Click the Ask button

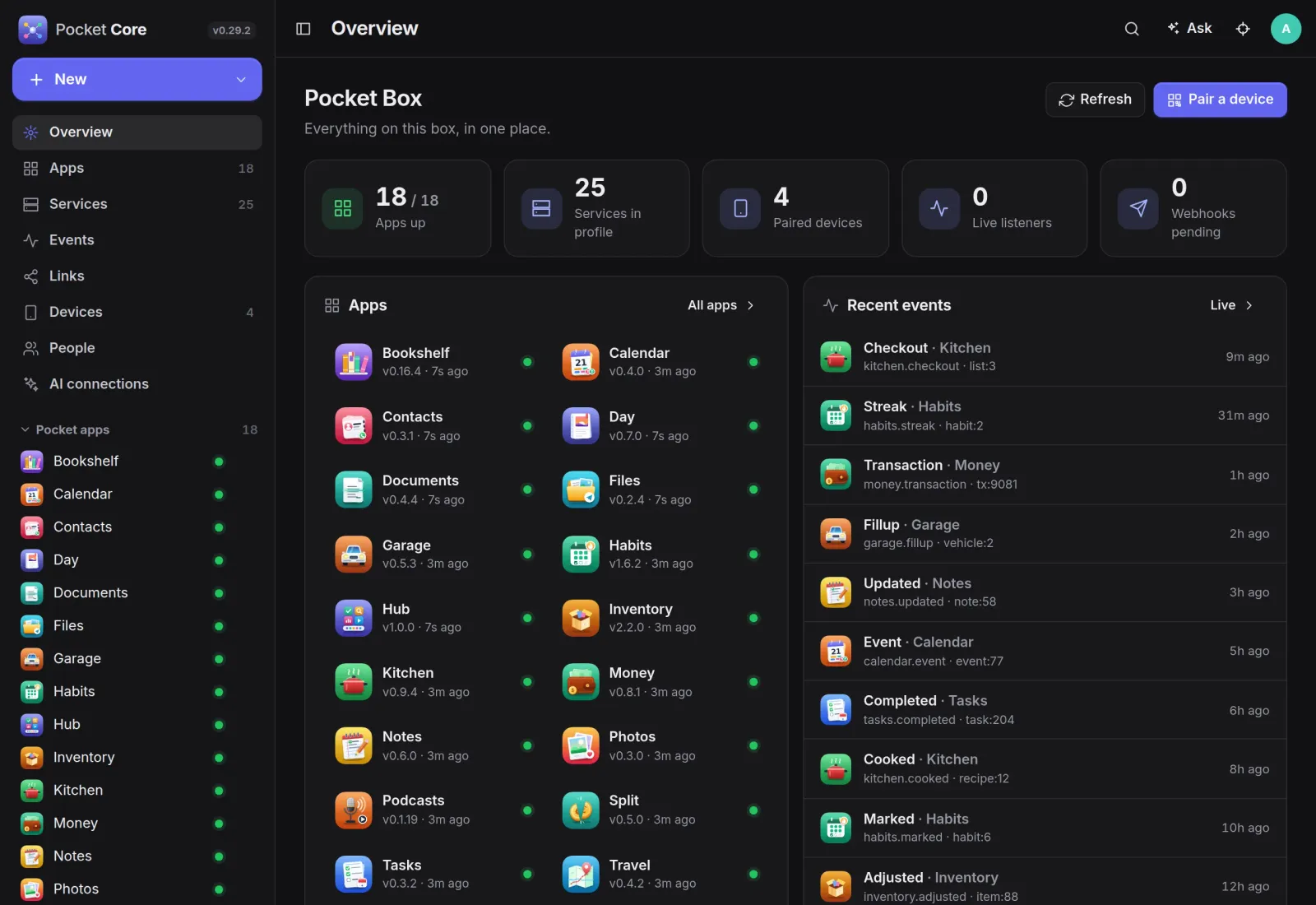(x=1189, y=29)
